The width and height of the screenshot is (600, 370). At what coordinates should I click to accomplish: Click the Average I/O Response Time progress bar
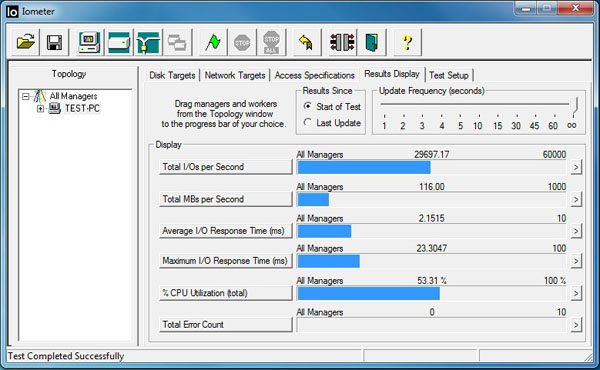click(431, 231)
